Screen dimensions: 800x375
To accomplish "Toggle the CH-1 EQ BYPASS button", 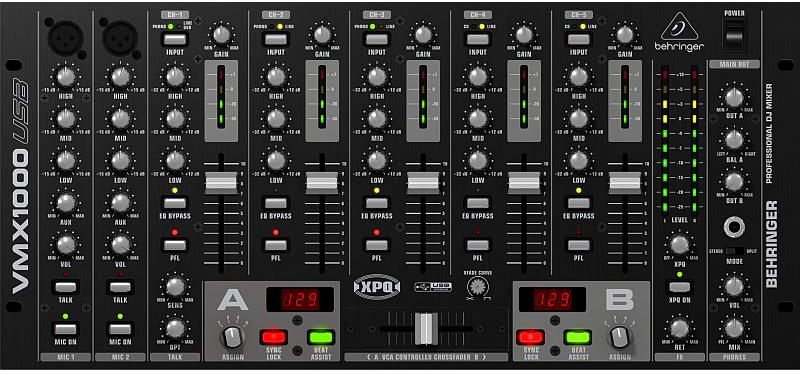I will point(175,203).
